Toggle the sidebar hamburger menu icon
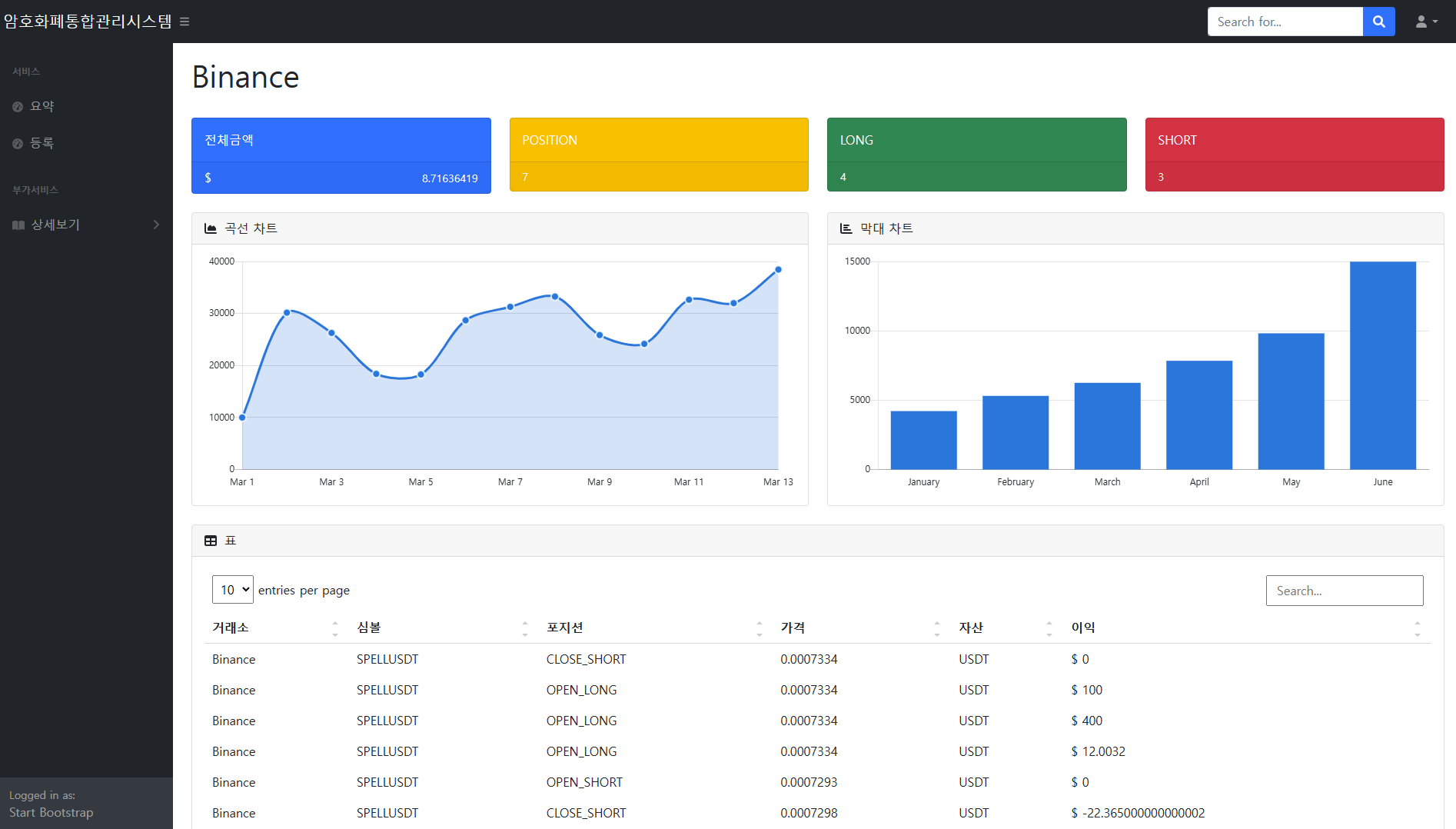 click(x=184, y=22)
